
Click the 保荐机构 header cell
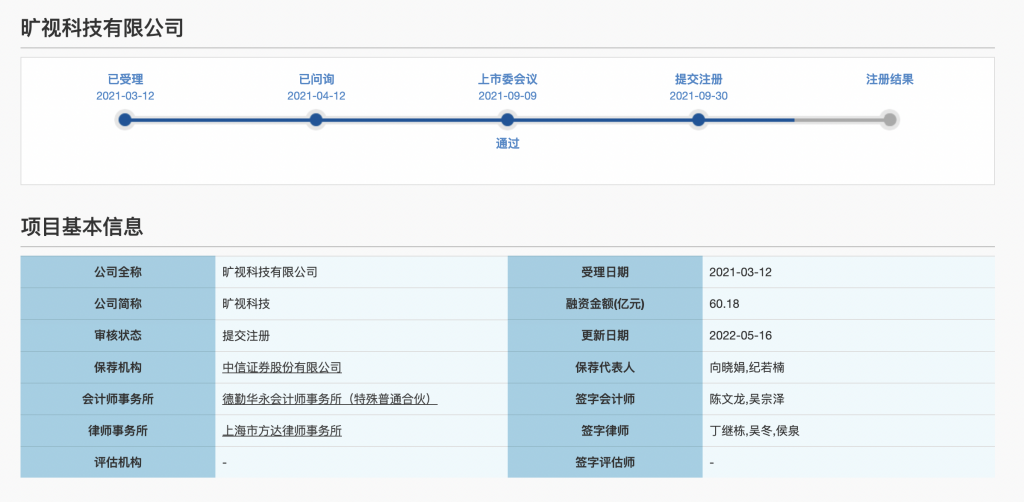point(118,368)
